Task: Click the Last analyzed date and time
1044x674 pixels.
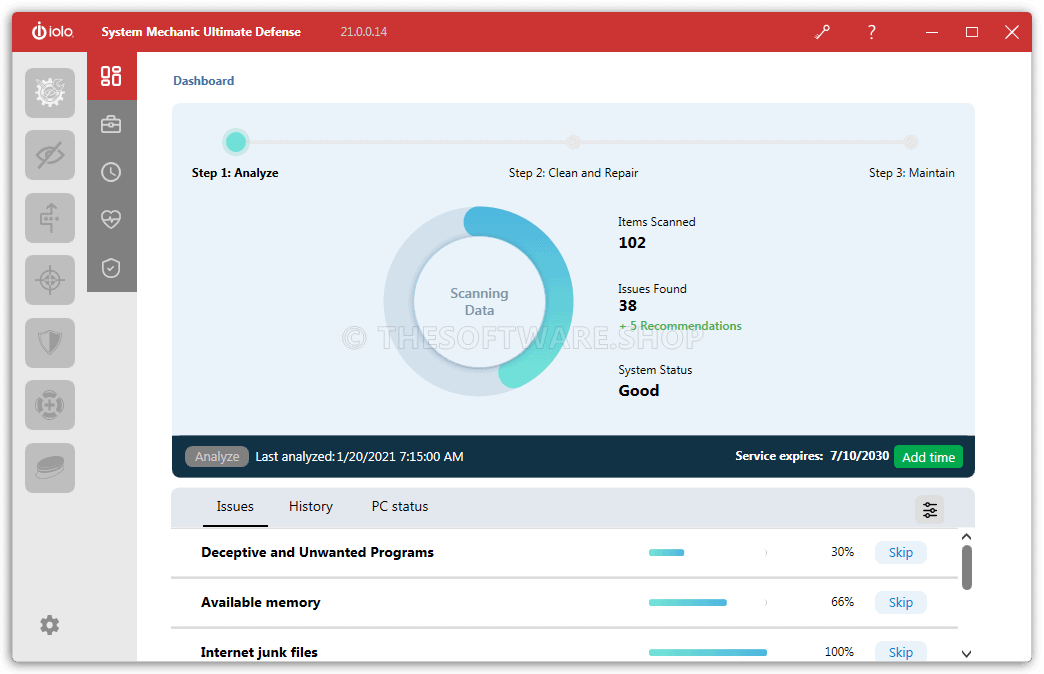Action: pos(400,457)
